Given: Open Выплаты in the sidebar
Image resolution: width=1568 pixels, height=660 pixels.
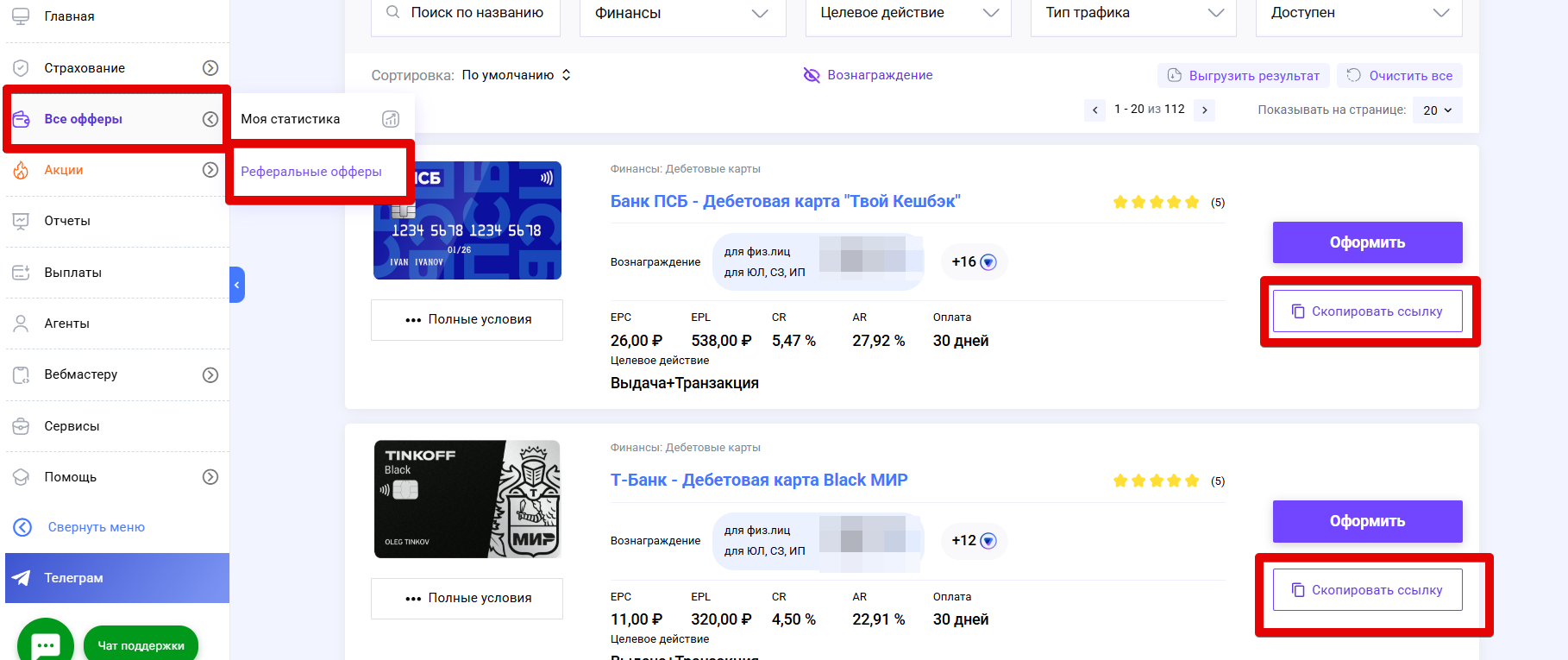Looking at the screenshot, I should 73,273.
